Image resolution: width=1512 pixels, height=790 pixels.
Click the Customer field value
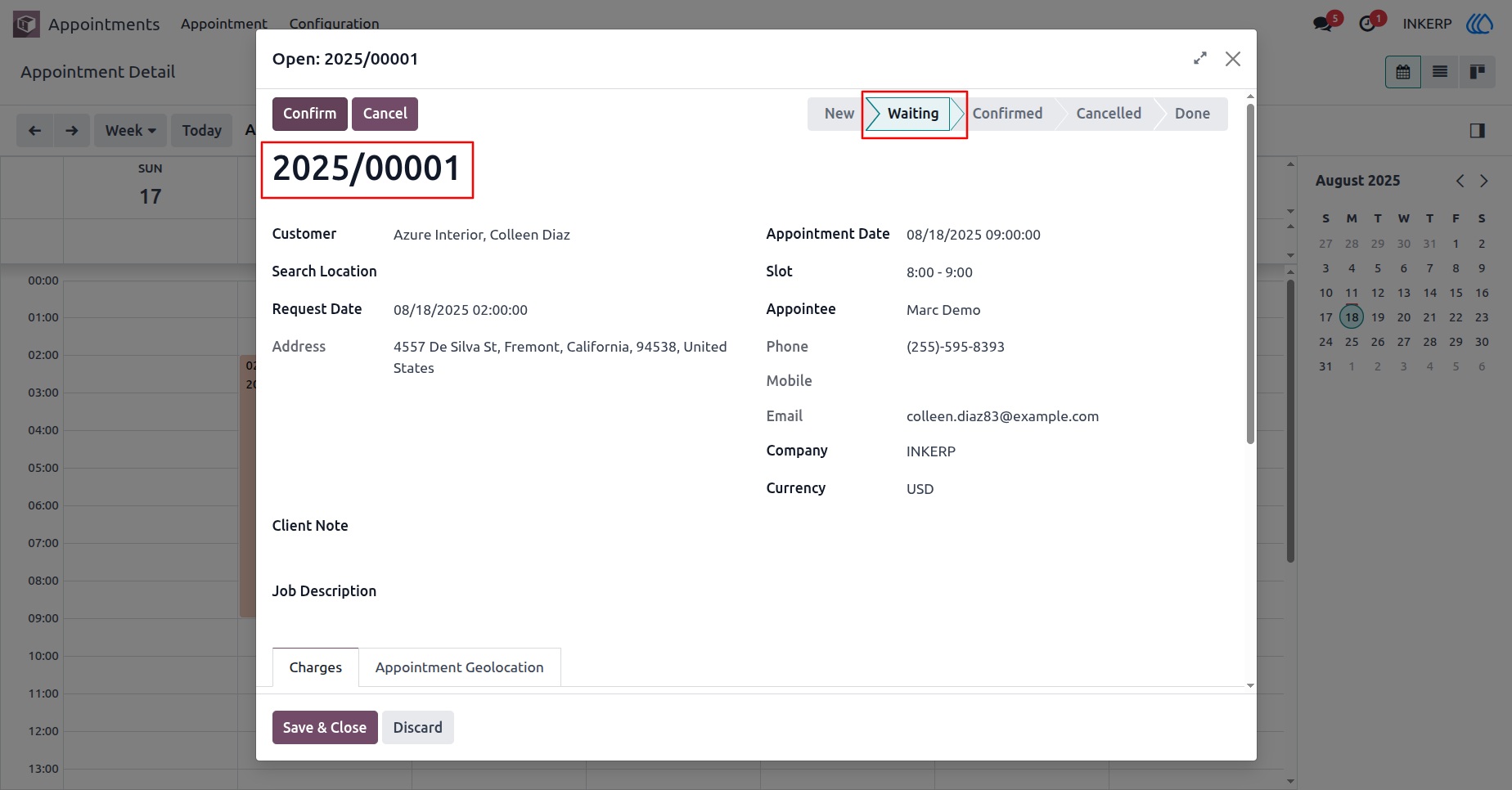481,235
